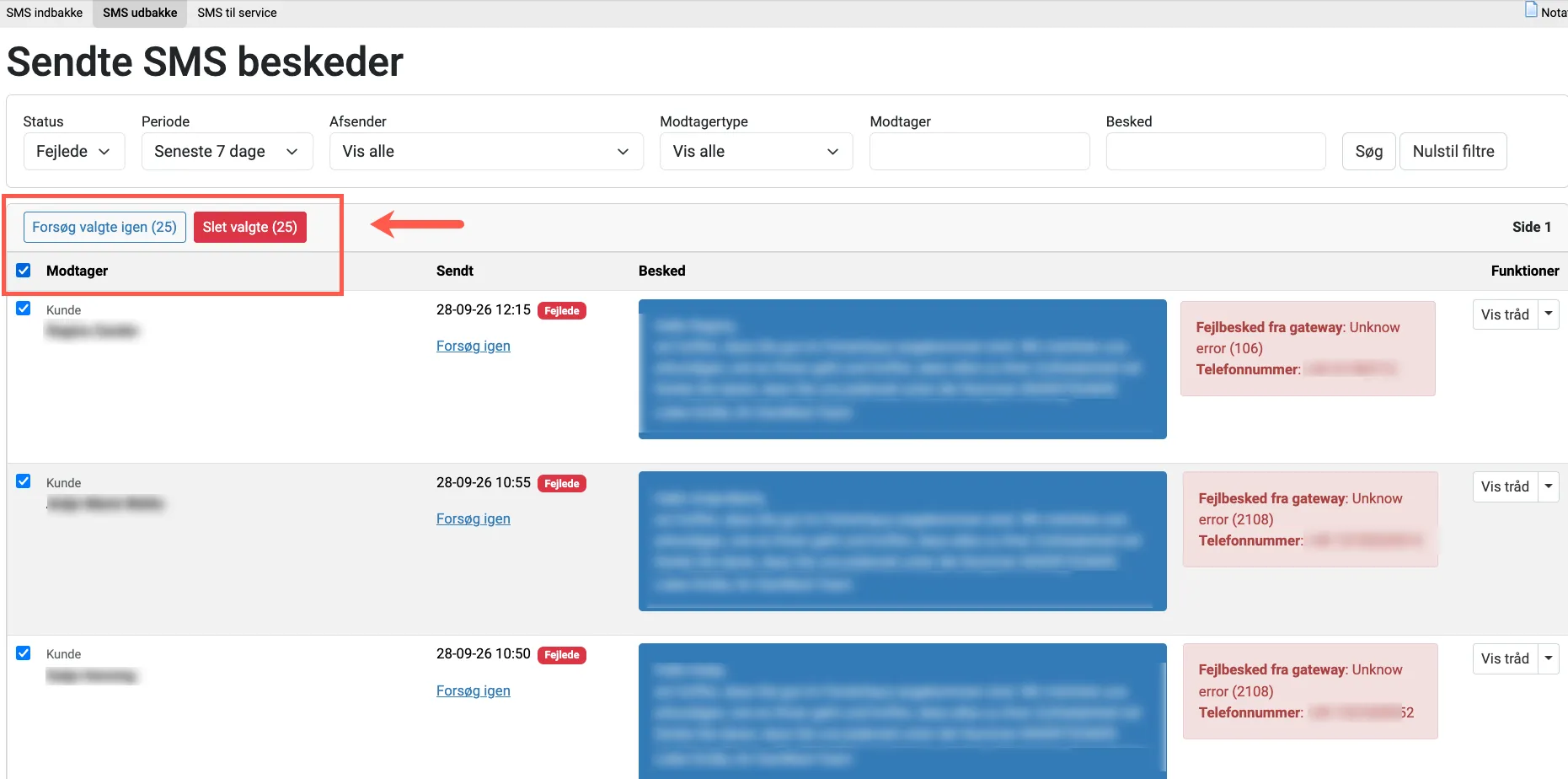Go to SMS til service tab

(237, 13)
